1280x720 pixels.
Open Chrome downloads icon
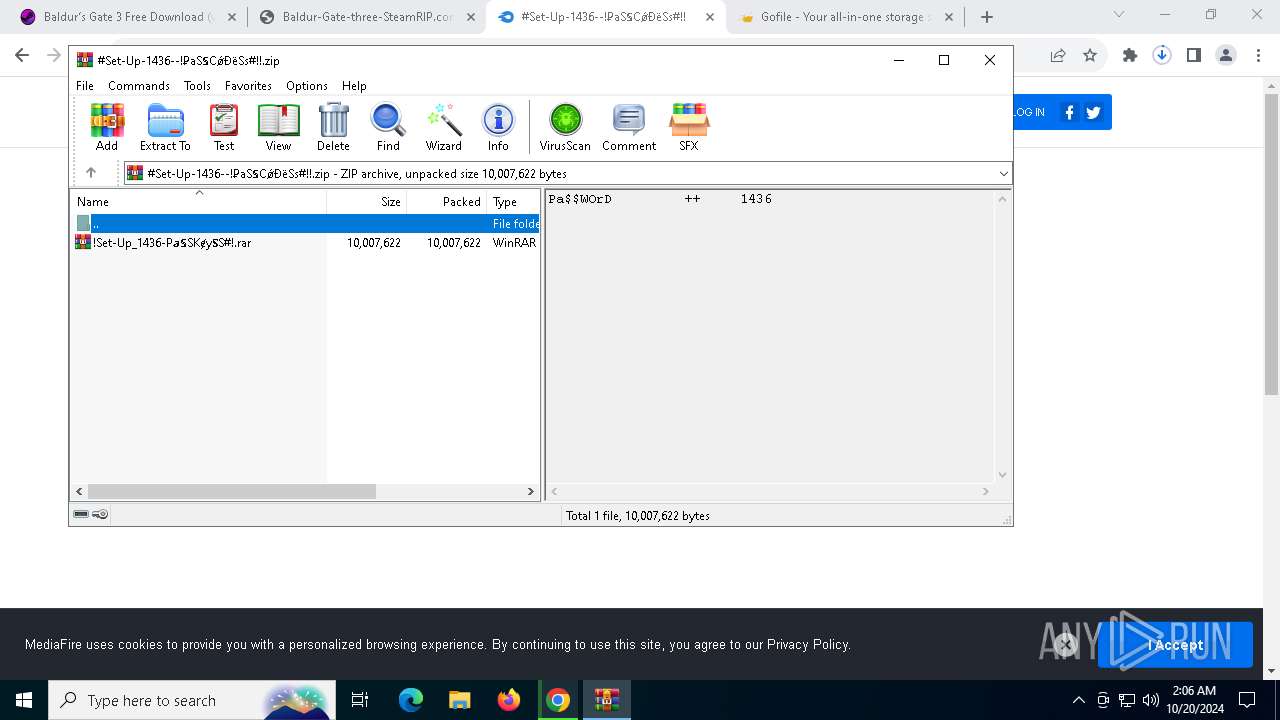(1162, 56)
